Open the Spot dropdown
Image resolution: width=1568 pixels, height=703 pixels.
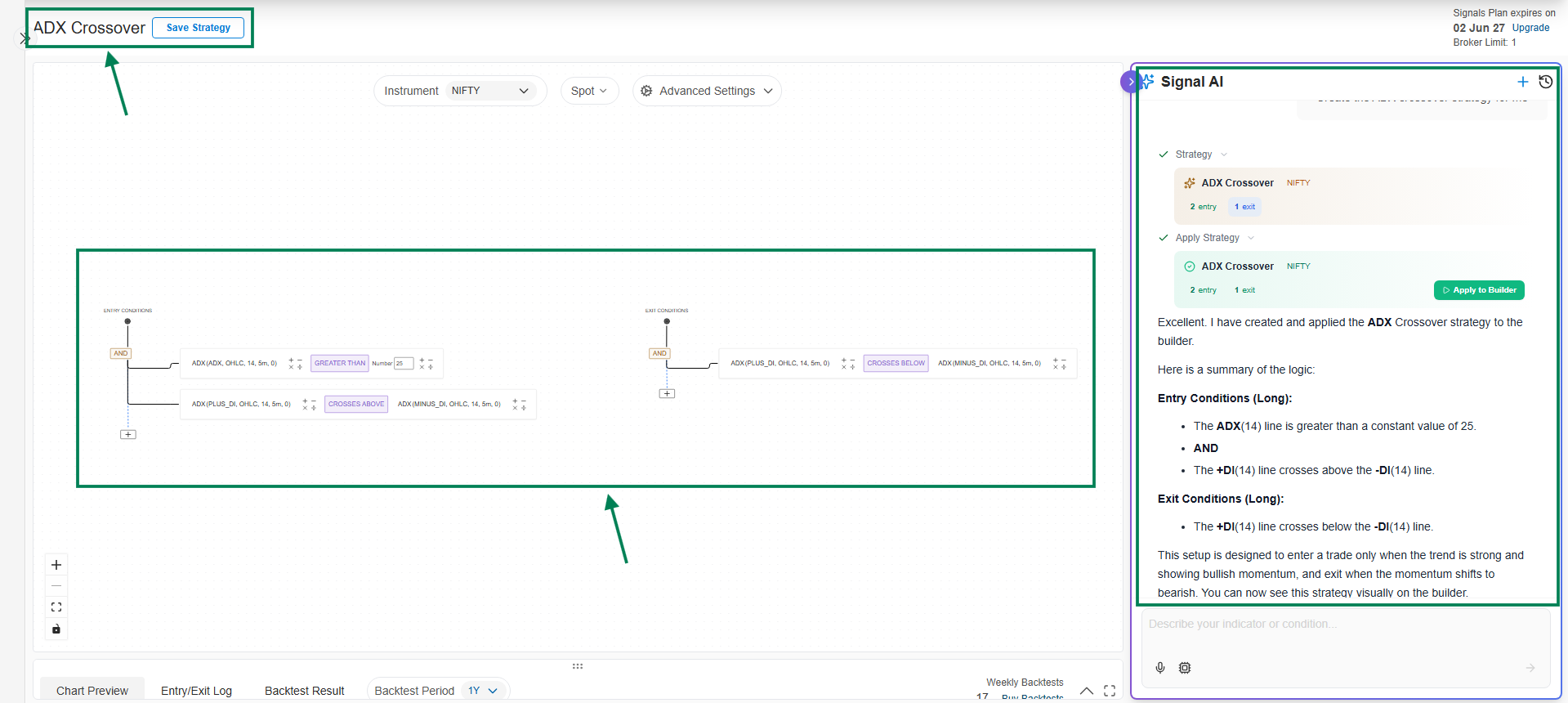tap(589, 91)
